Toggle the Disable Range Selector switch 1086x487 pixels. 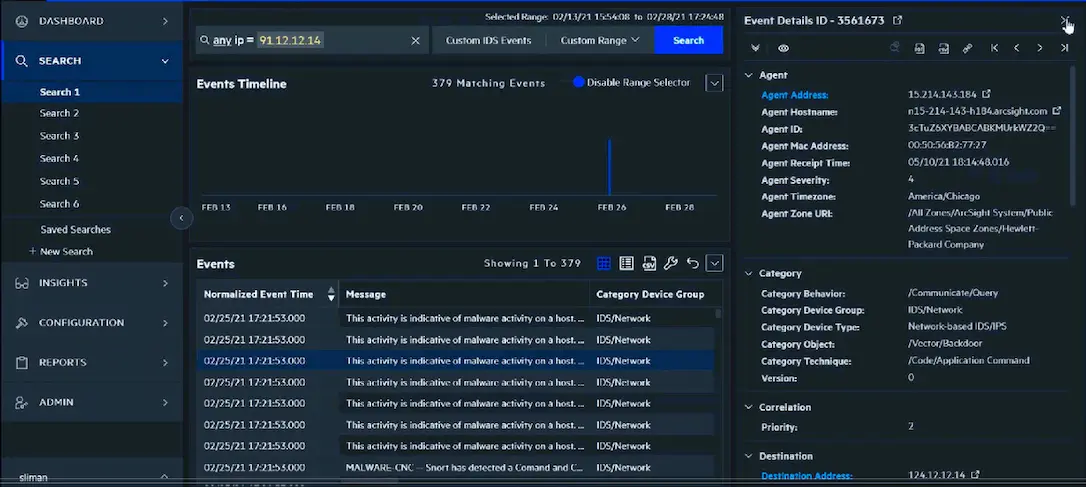(578, 82)
